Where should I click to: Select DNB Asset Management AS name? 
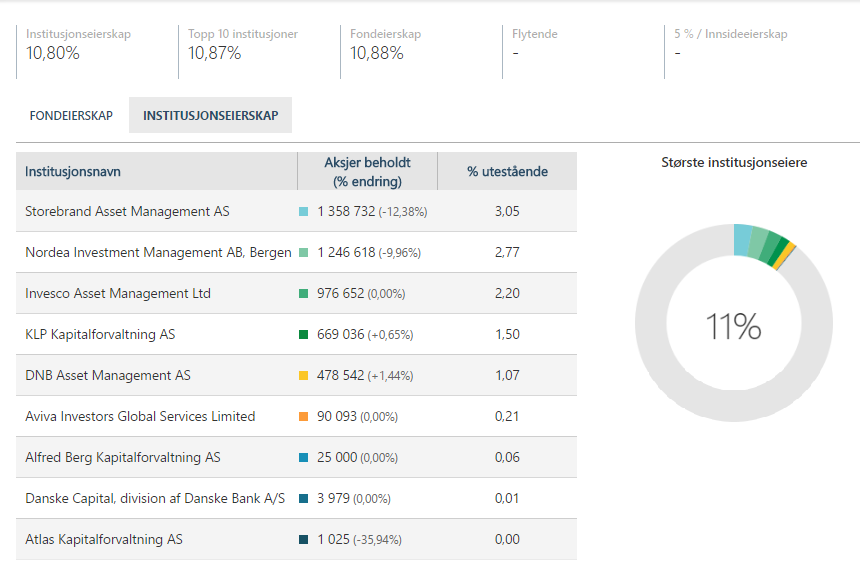tap(108, 376)
